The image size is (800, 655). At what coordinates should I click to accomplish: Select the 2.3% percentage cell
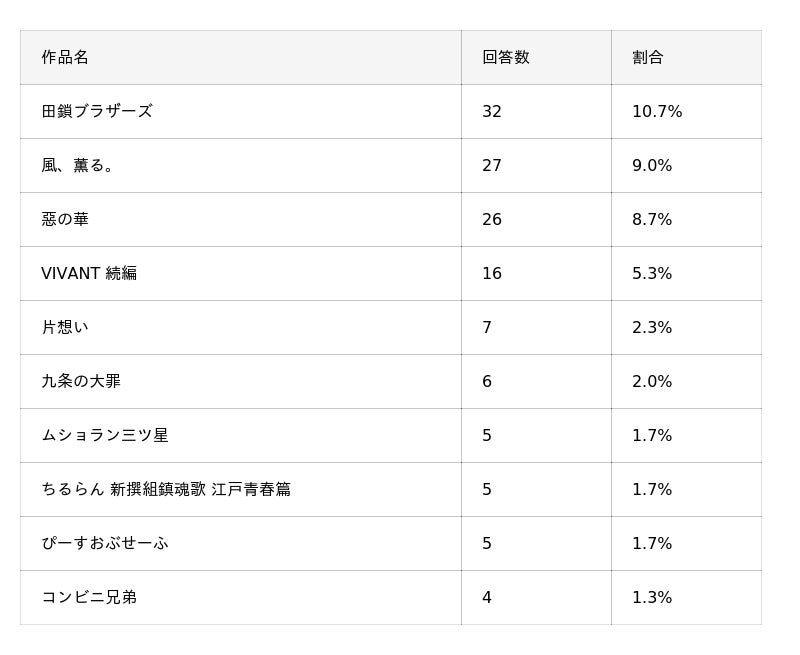pos(652,328)
